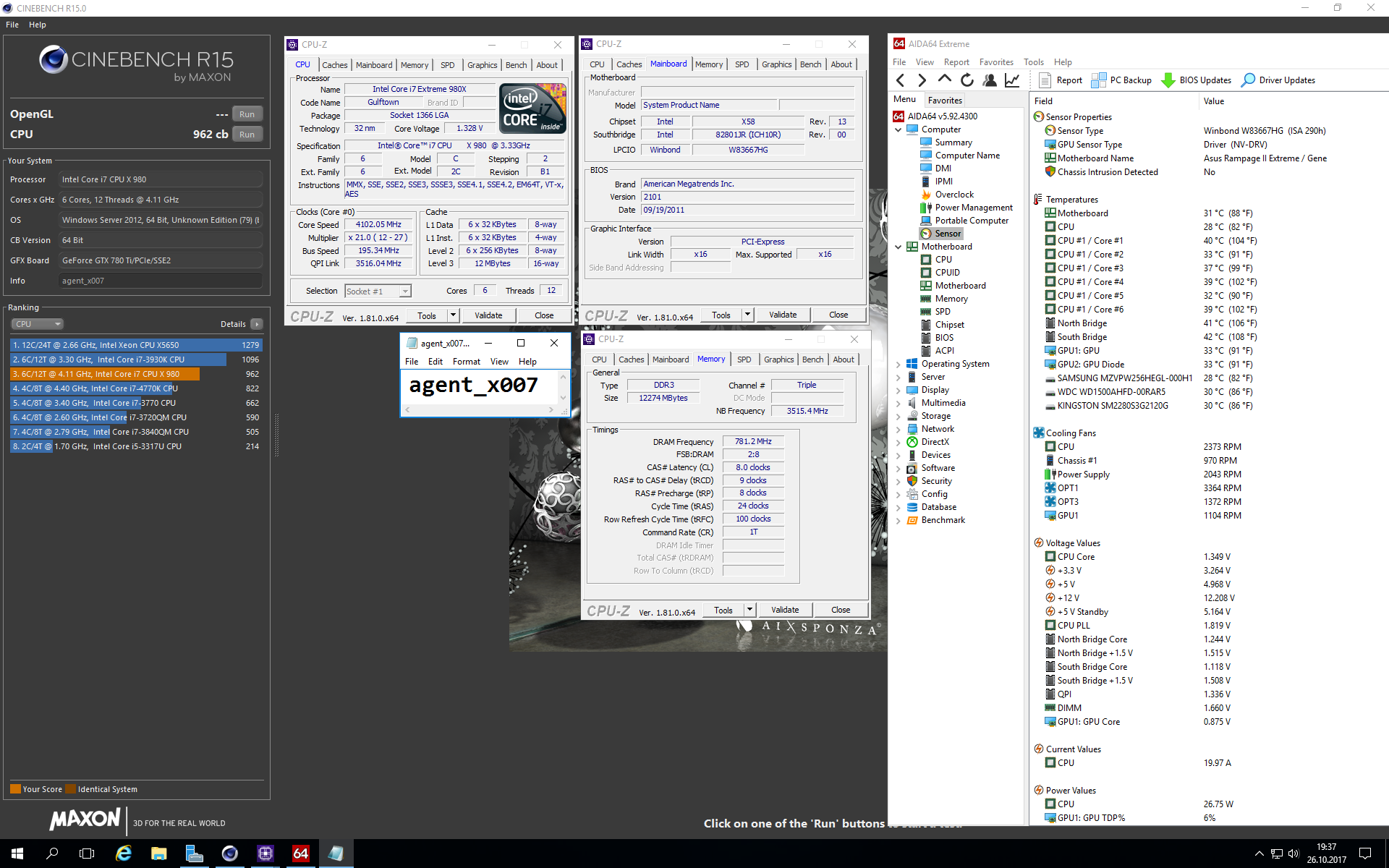Open Bench tab in CPU-Z Memory window

(812, 359)
